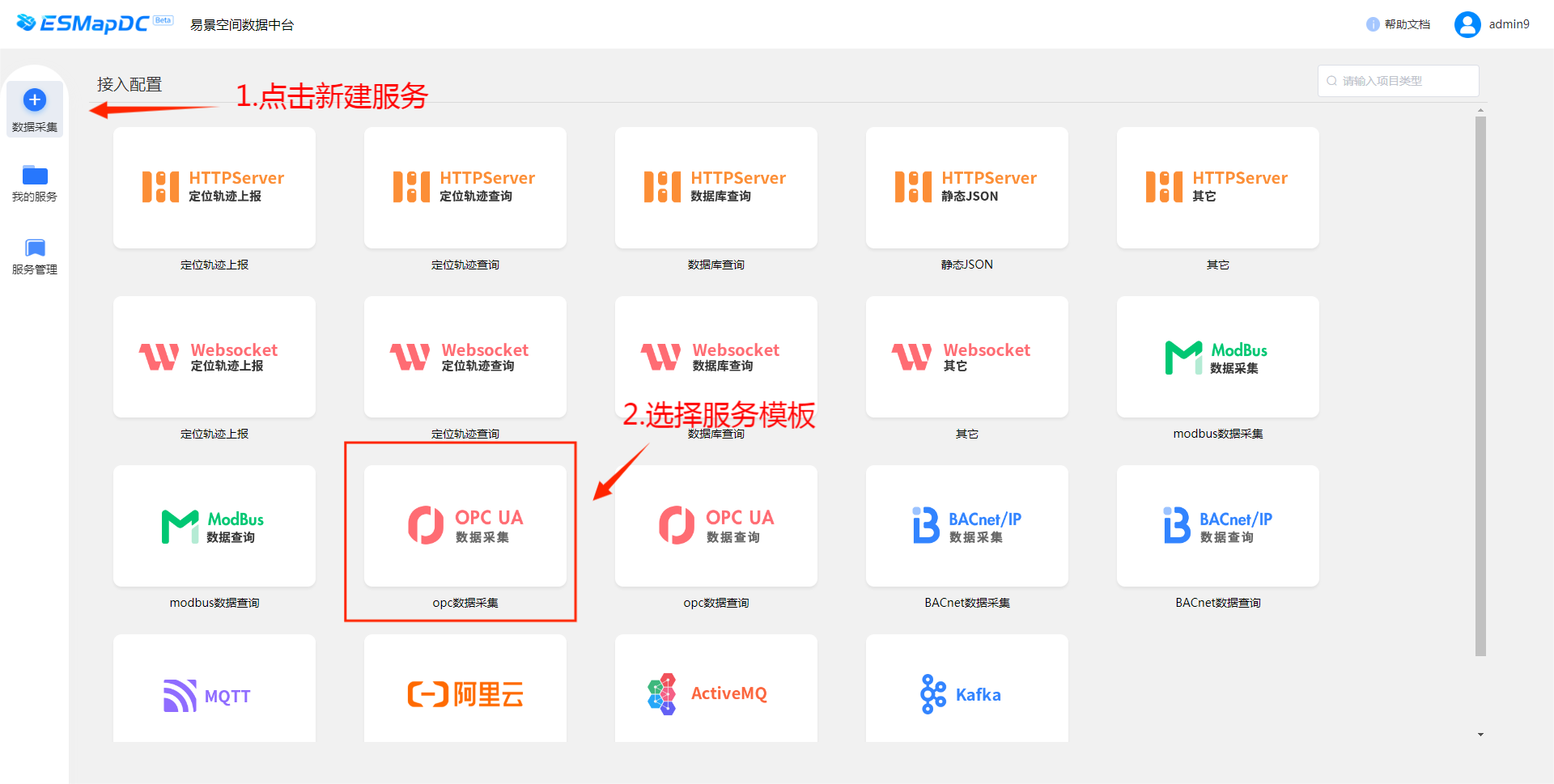
Task: Choose Websocket 其它 template card
Action: click(967, 357)
